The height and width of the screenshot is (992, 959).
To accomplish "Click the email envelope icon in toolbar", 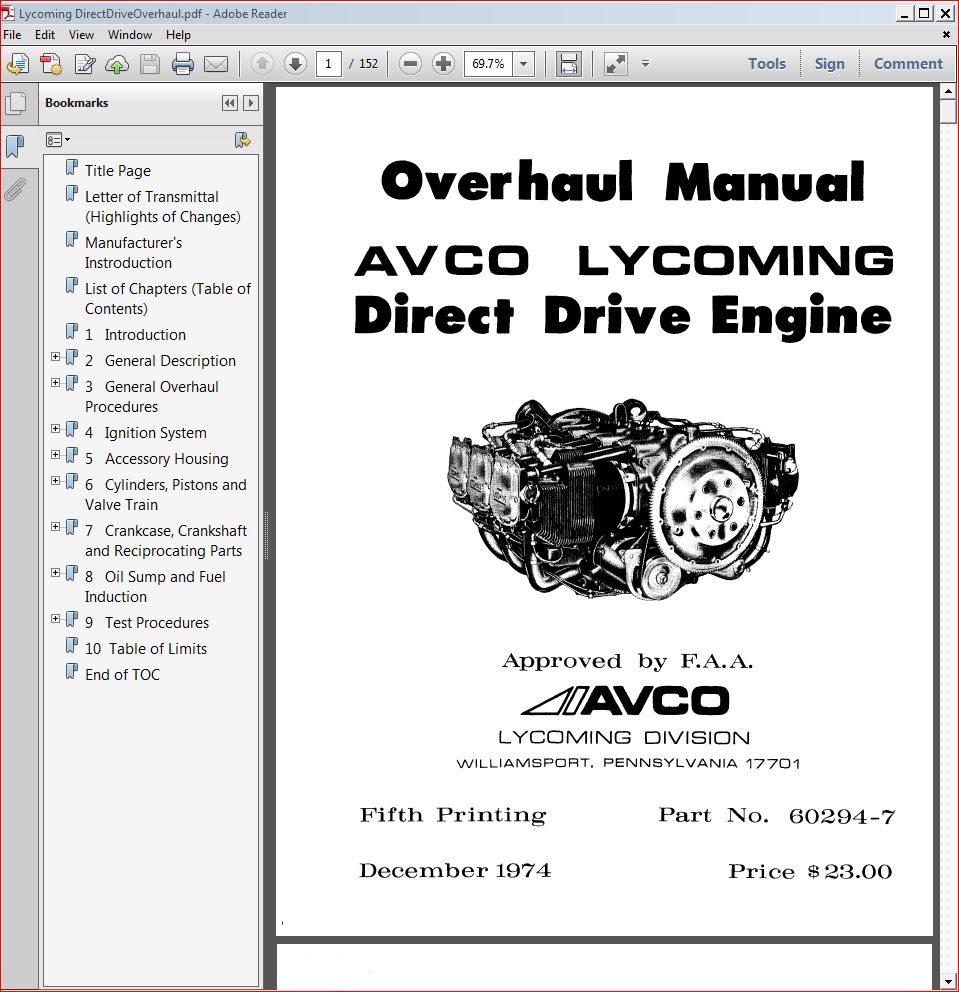I will click(x=216, y=64).
